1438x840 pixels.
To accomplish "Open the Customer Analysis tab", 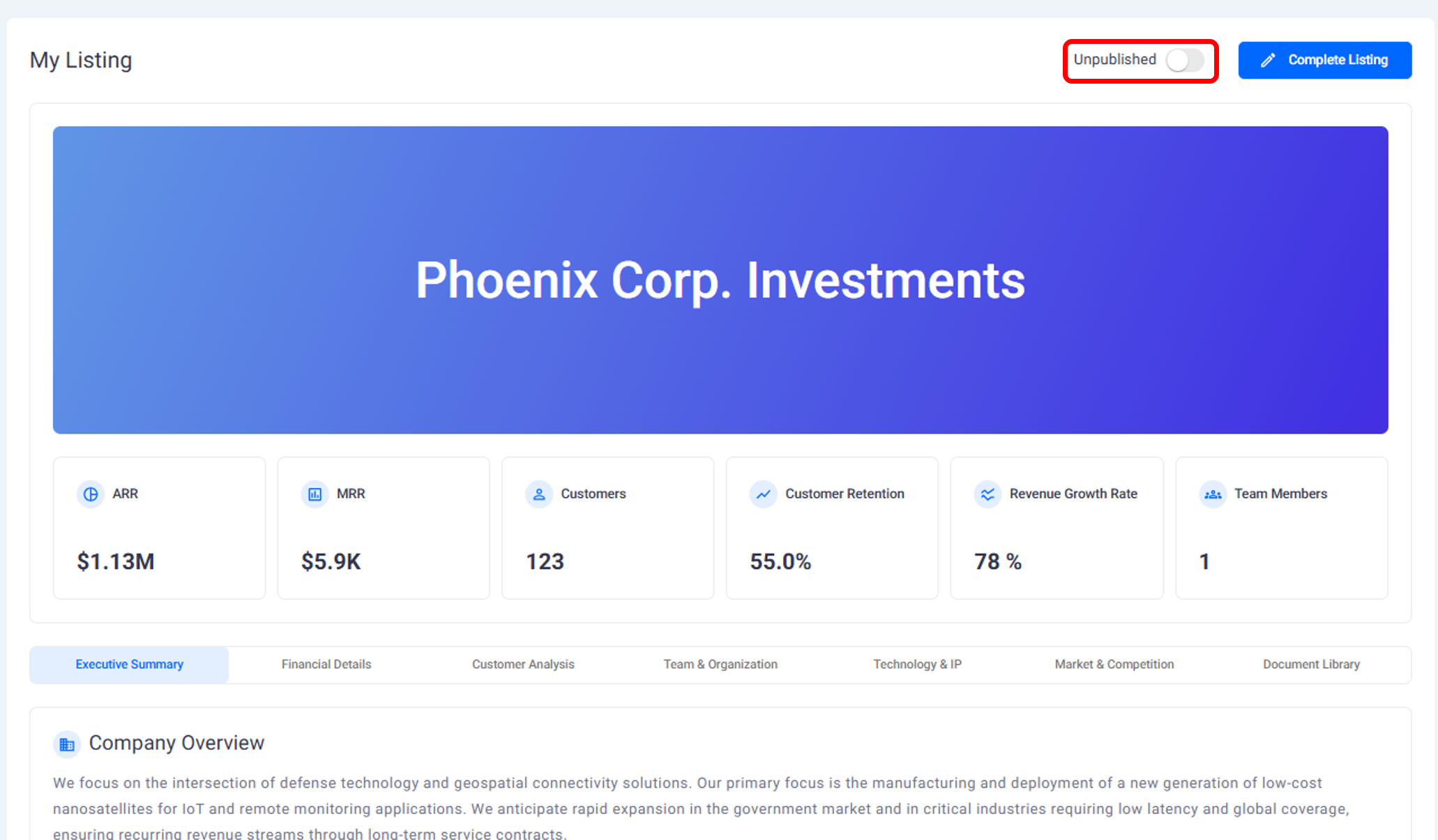I will (523, 664).
